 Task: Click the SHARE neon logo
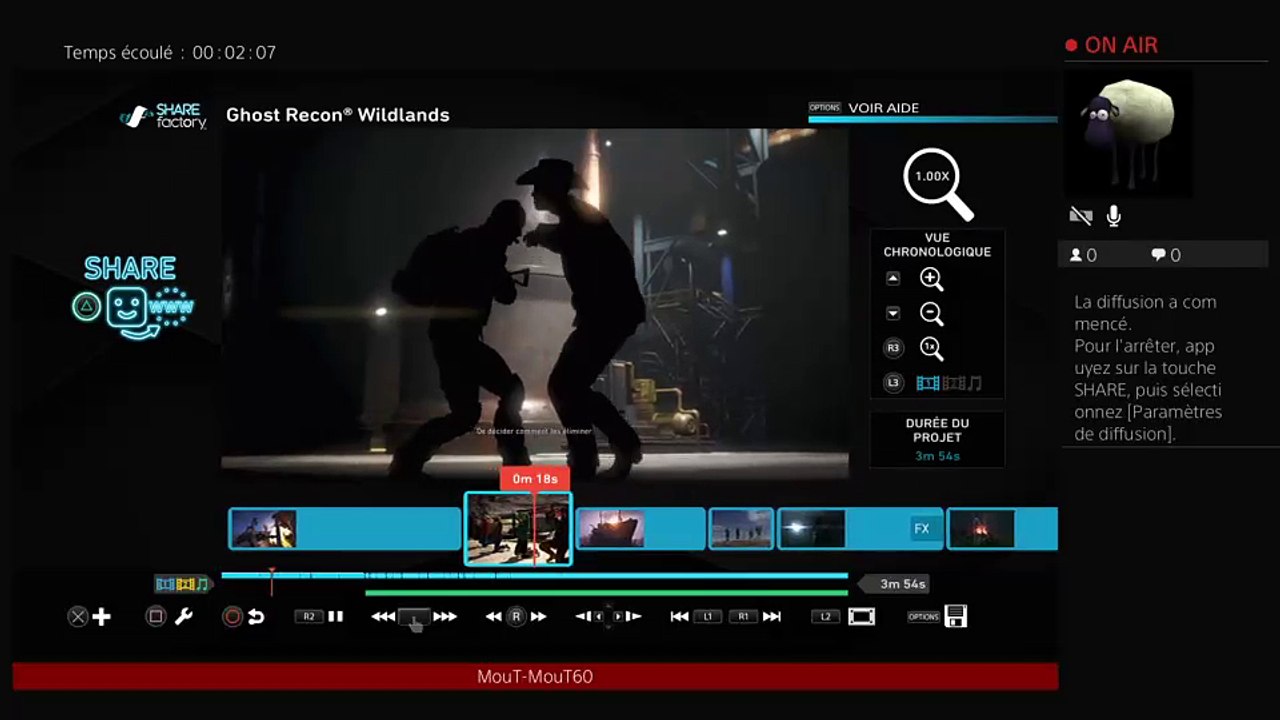133,296
